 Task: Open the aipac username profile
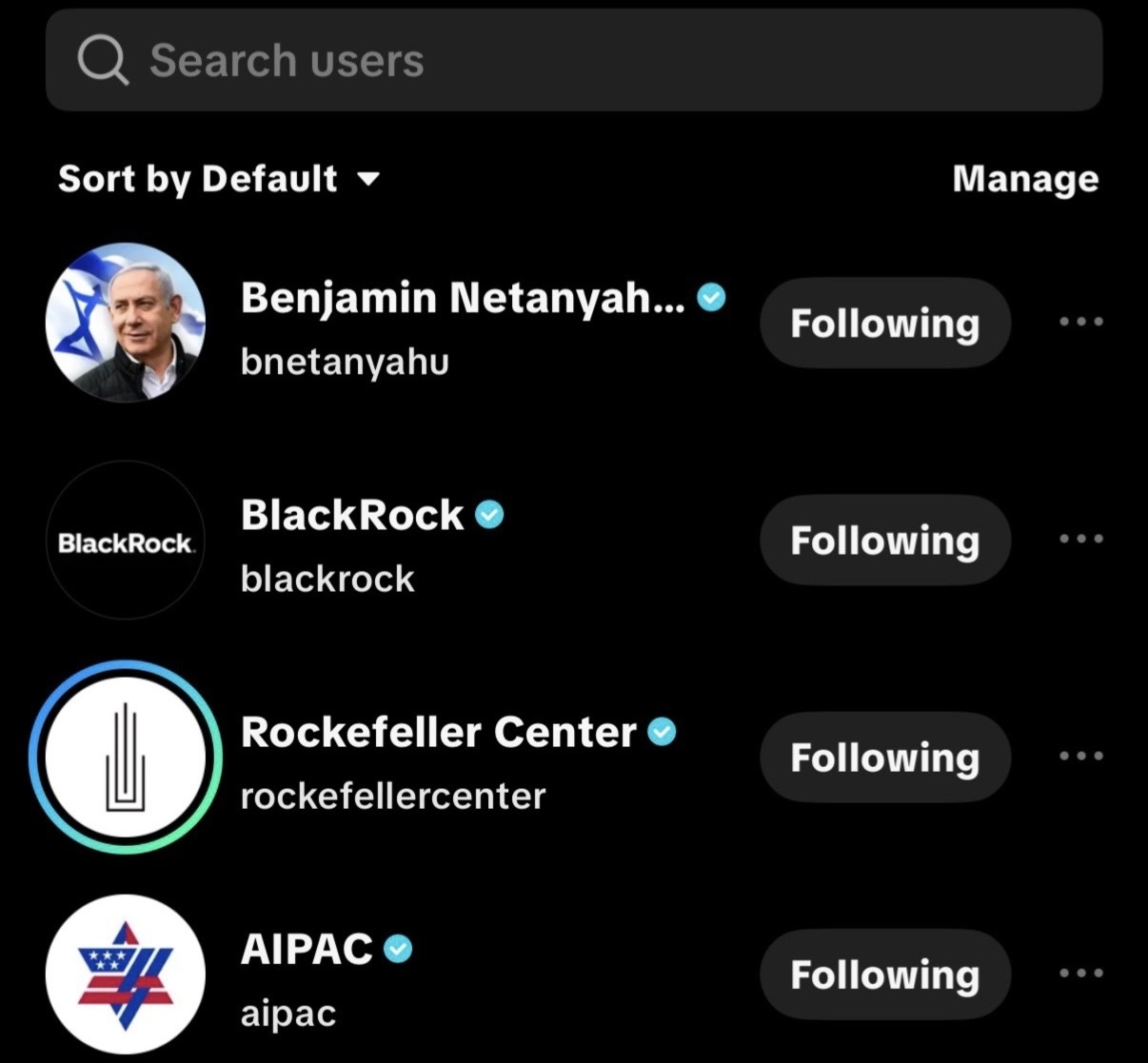click(287, 1014)
